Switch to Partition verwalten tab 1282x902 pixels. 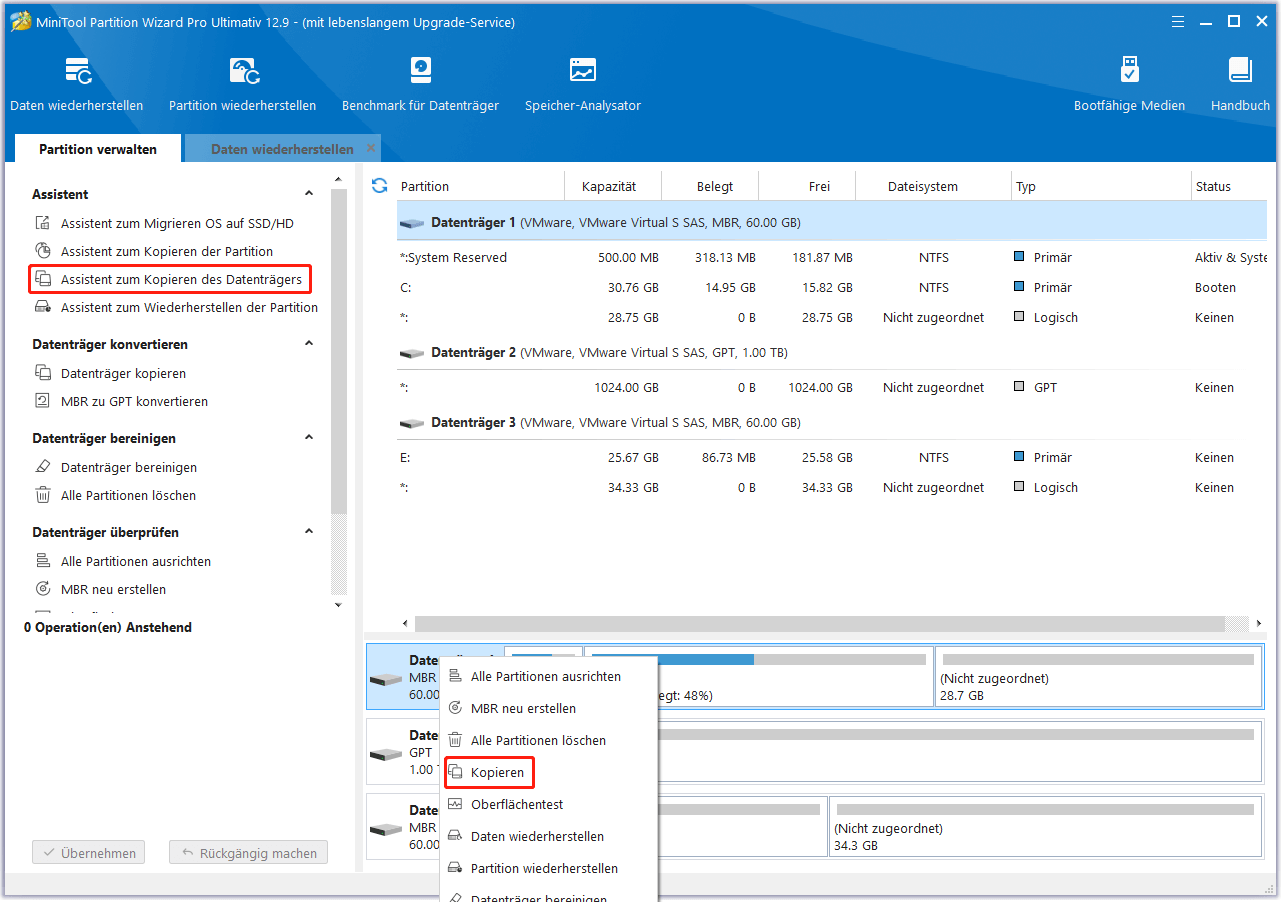point(98,149)
